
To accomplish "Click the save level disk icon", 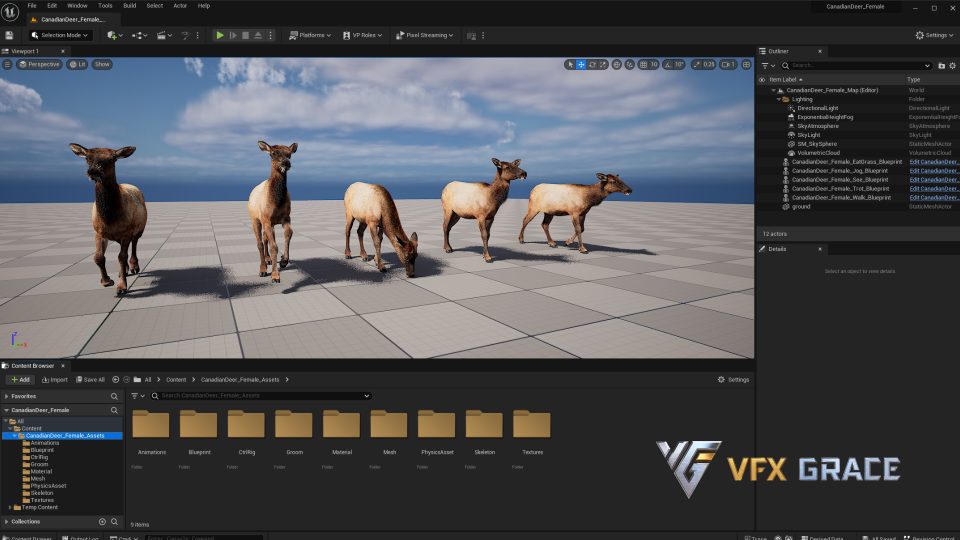I will pyautogui.click(x=9, y=35).
